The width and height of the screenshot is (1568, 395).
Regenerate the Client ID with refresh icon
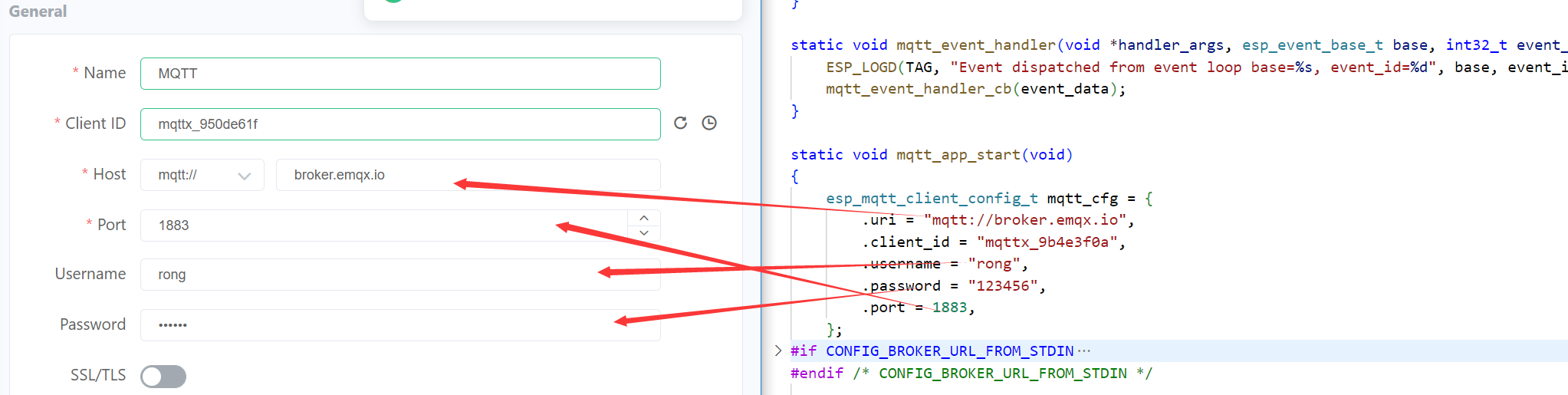point(680,123)
